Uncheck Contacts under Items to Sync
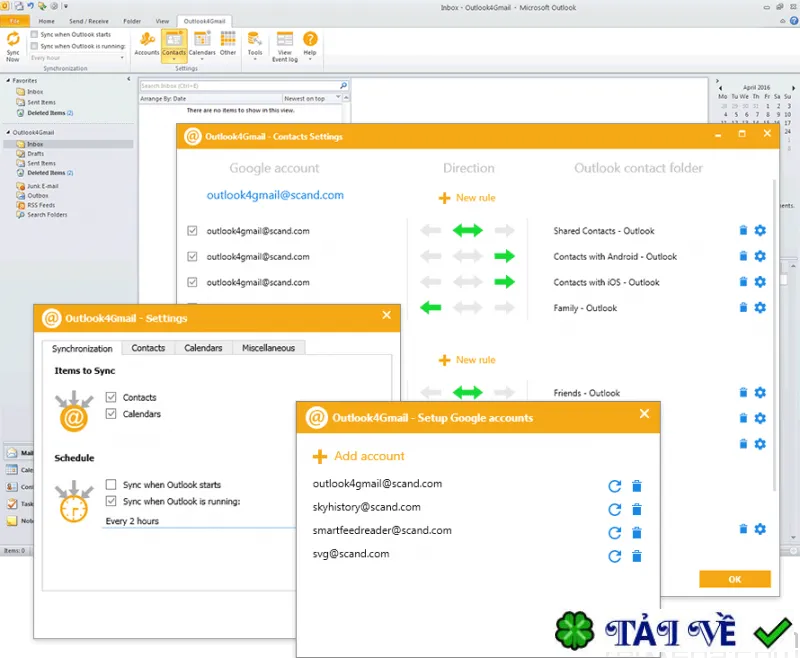The image size is (800, 658). [x=111, y=397]
